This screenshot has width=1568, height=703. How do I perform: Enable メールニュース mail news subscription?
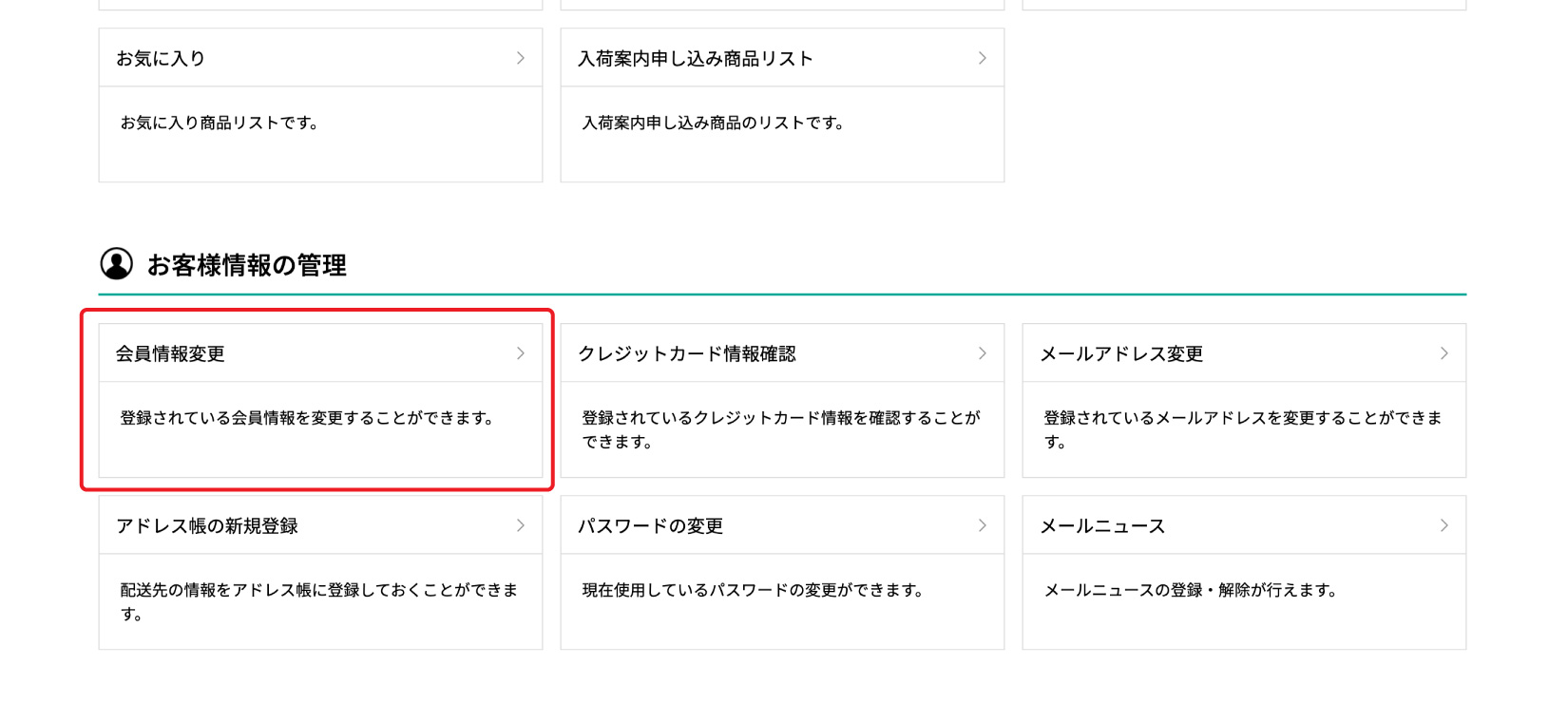(1102, 524)
